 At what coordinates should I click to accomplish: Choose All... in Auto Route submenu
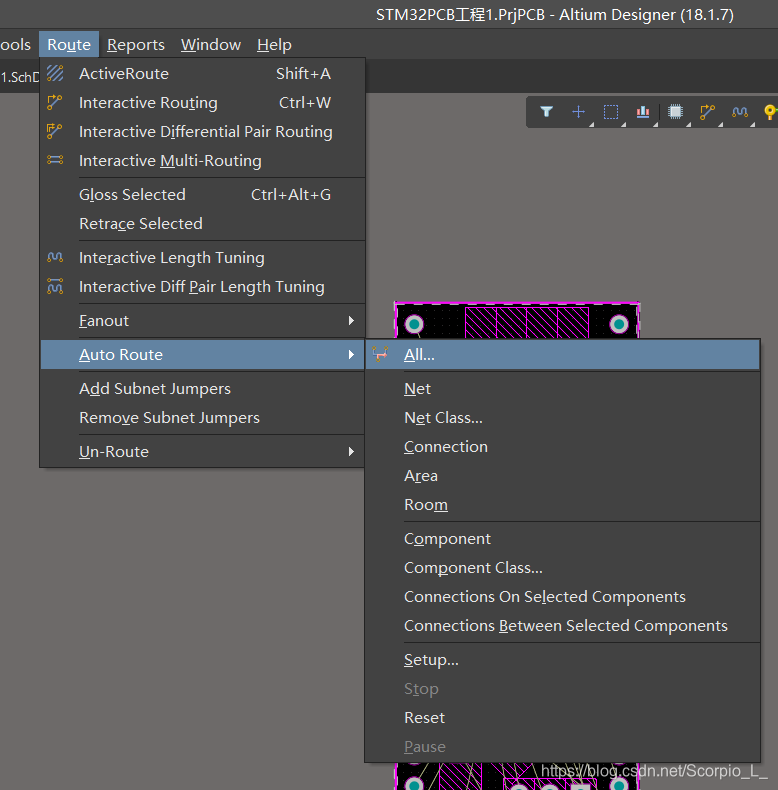tap(563, 354)
